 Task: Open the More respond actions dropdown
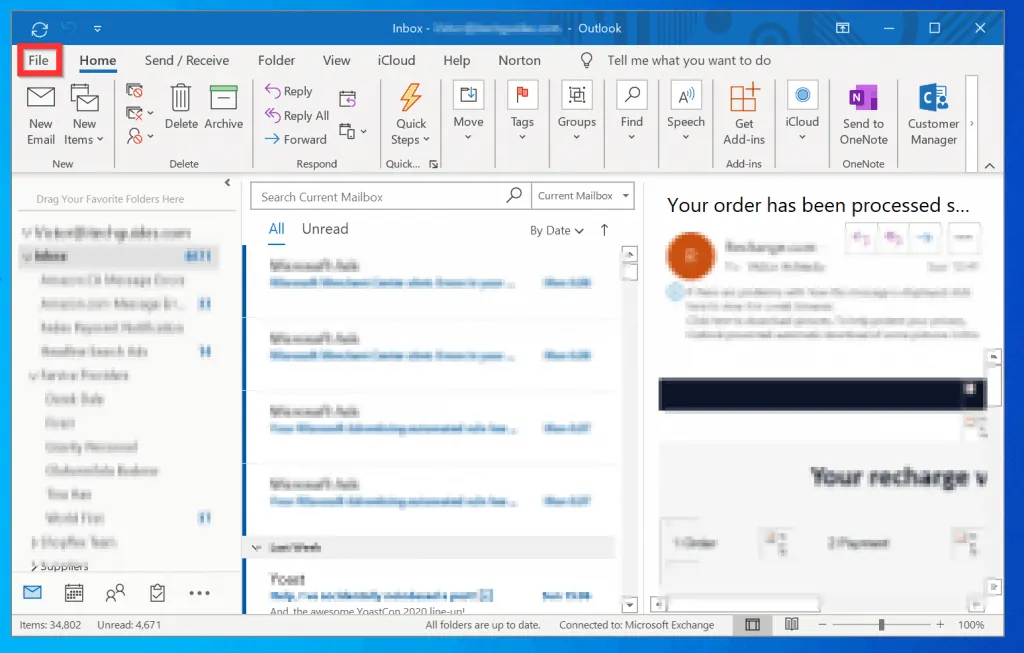tap(353, 131)
